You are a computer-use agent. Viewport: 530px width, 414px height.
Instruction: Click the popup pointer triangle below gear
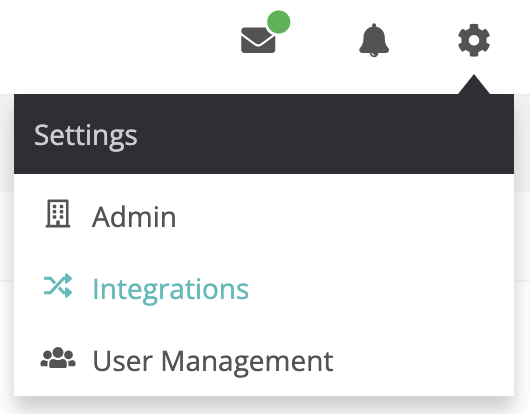474,84
